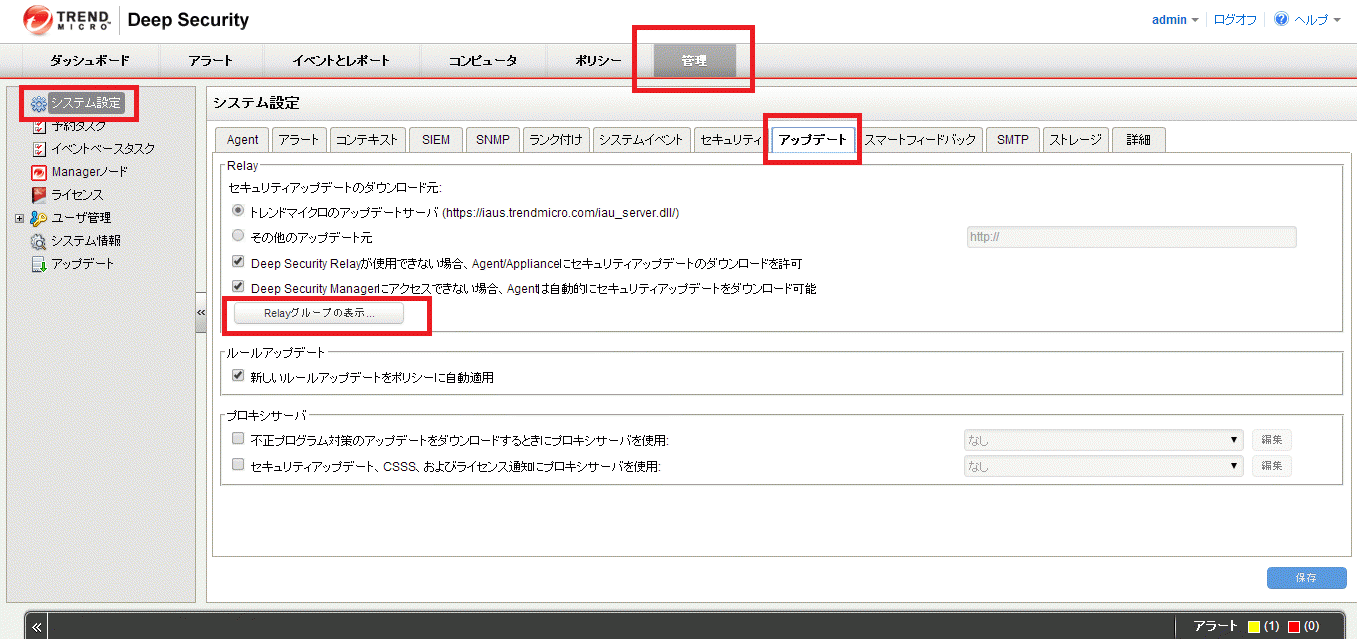
Task: Click the help question mark icon
Action: coord(1281,19)
